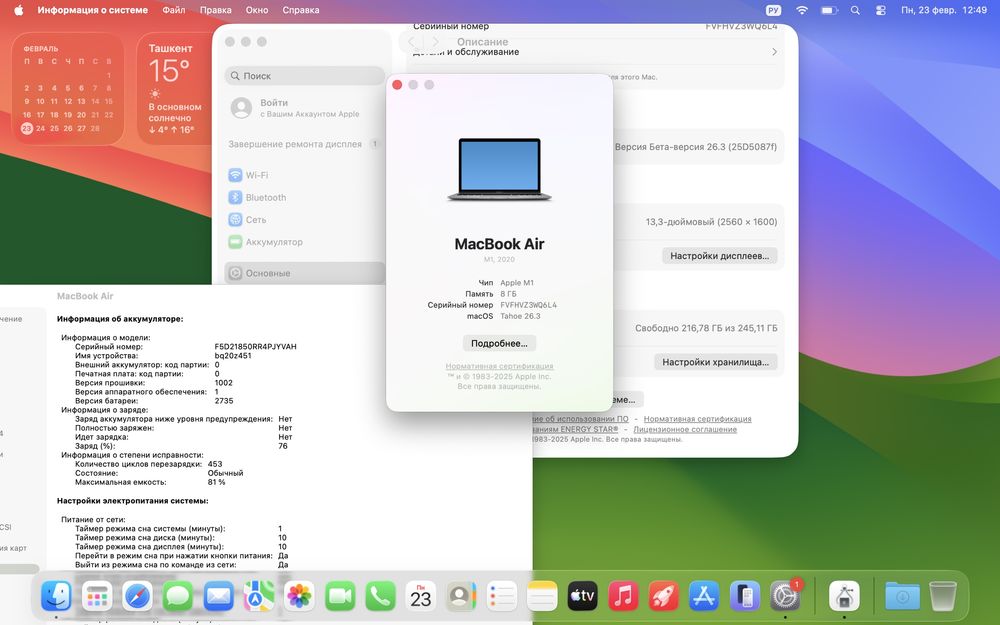The width and height of the screenshot is (1000, 625).
Task: Open the Правка menu
Action: point(216,10)
